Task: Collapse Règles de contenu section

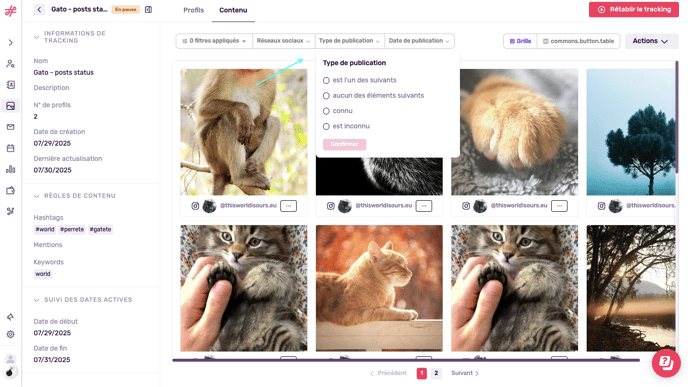Action: click(36, 196)
